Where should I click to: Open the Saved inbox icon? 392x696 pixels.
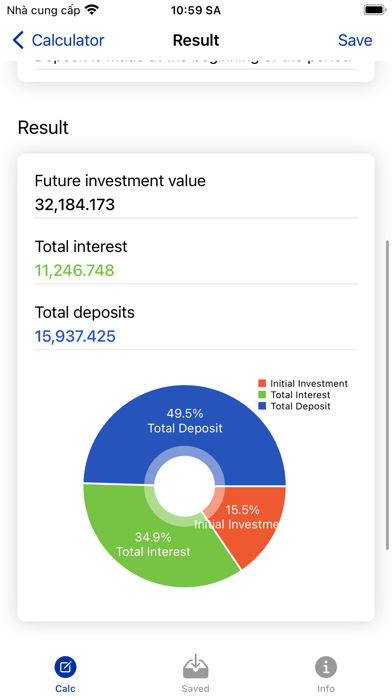[195, 666]
